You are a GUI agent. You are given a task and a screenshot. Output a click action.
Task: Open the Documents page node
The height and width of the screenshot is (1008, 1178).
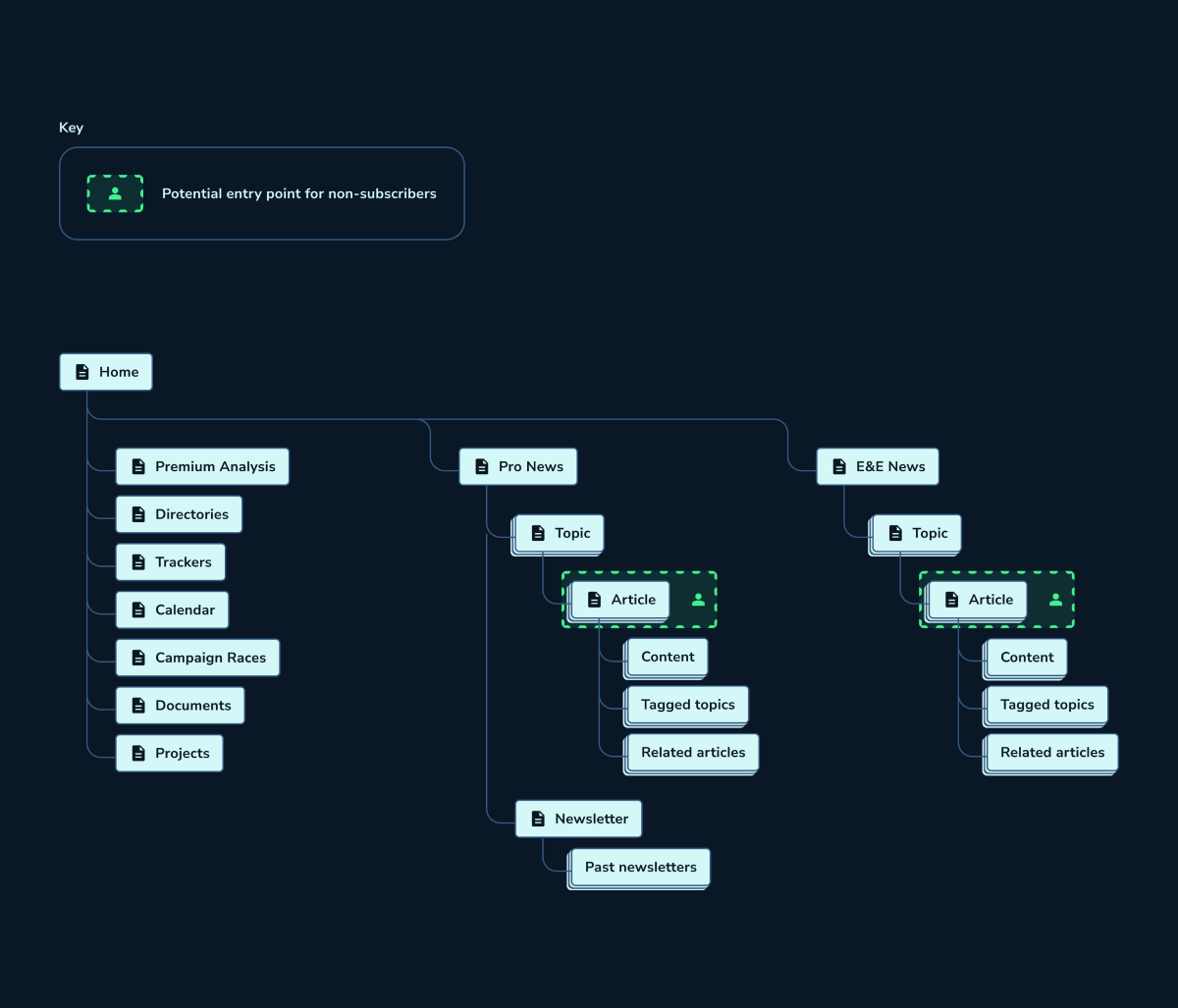180,706
